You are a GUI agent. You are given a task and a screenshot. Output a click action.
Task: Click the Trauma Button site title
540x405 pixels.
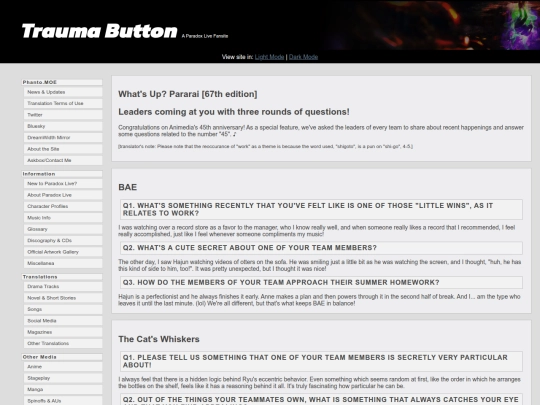tap(100, 31)
